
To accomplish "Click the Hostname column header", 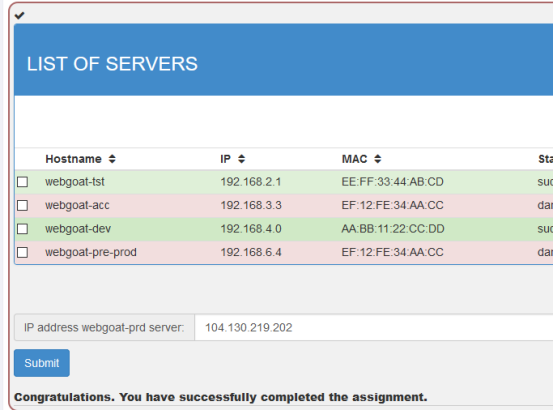I will 73,159.
